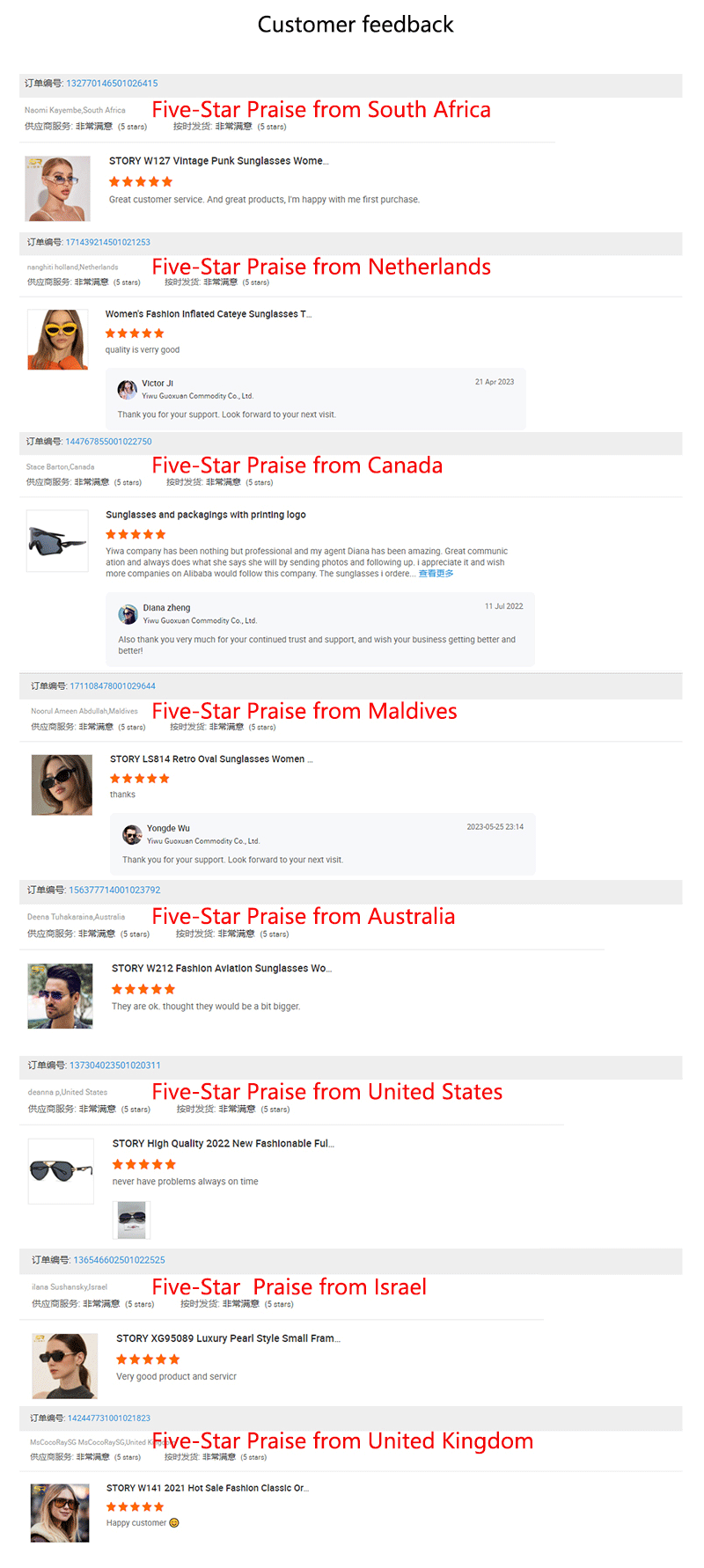Open order number 156377714001023792
704x1568 pixels.
[x=114, y=890]
